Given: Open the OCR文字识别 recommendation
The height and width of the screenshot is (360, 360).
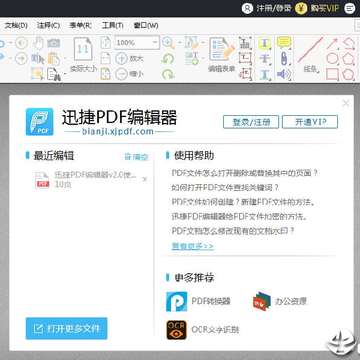Looking at the screenshot, I should pyautogui.click(x=203, y=330).
